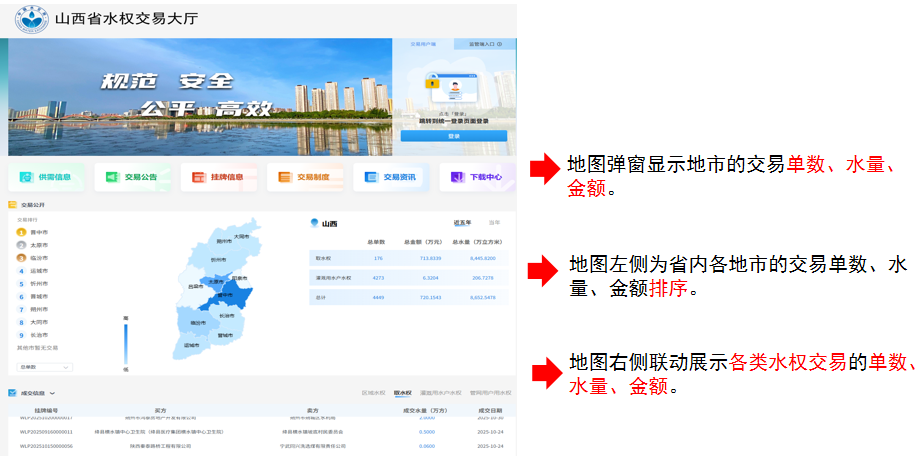Click the 供需信息 icon
This screenshot has height=456, width=921.
26,177
